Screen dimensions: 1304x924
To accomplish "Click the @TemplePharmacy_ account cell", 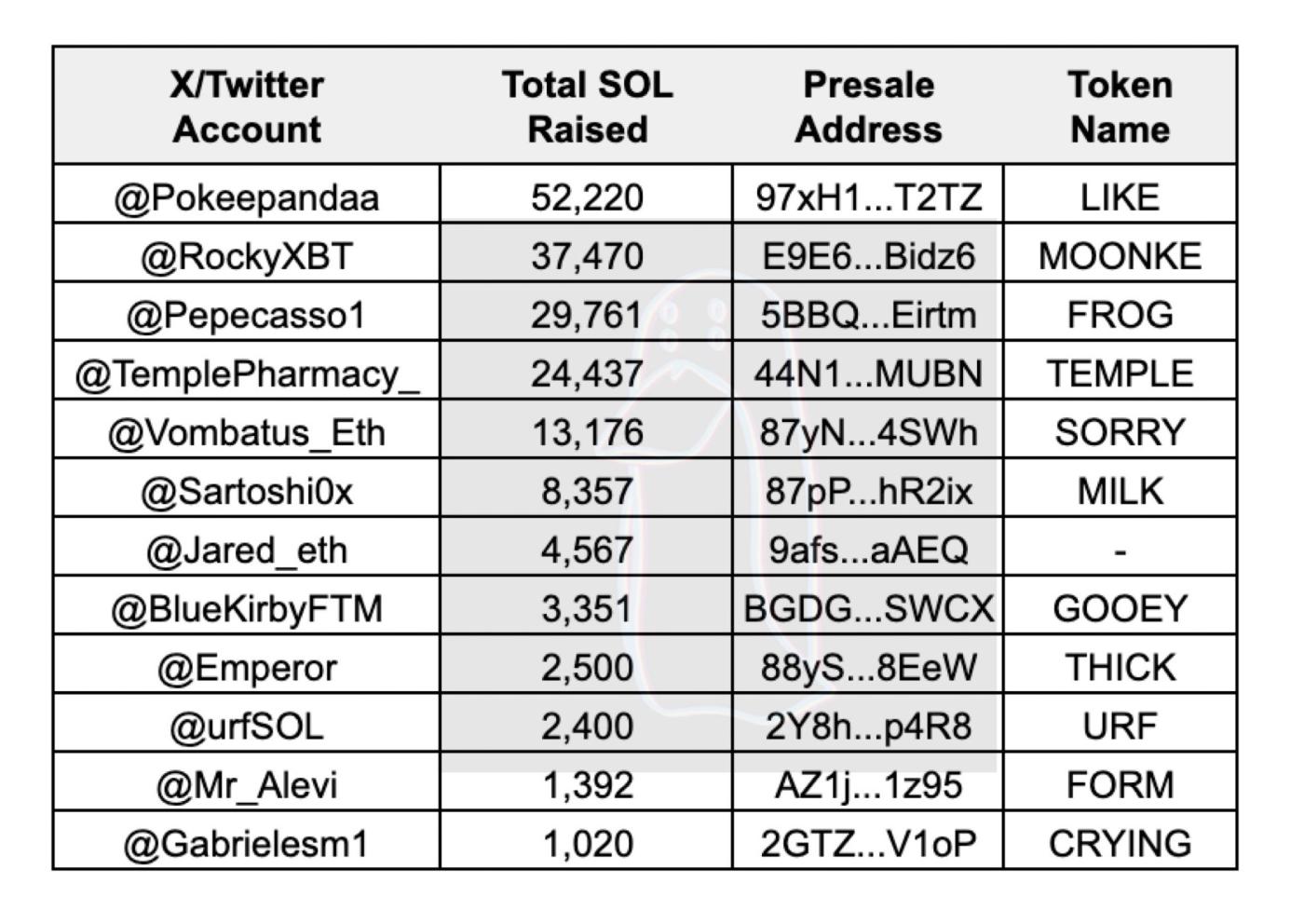I will coord(247,374).
